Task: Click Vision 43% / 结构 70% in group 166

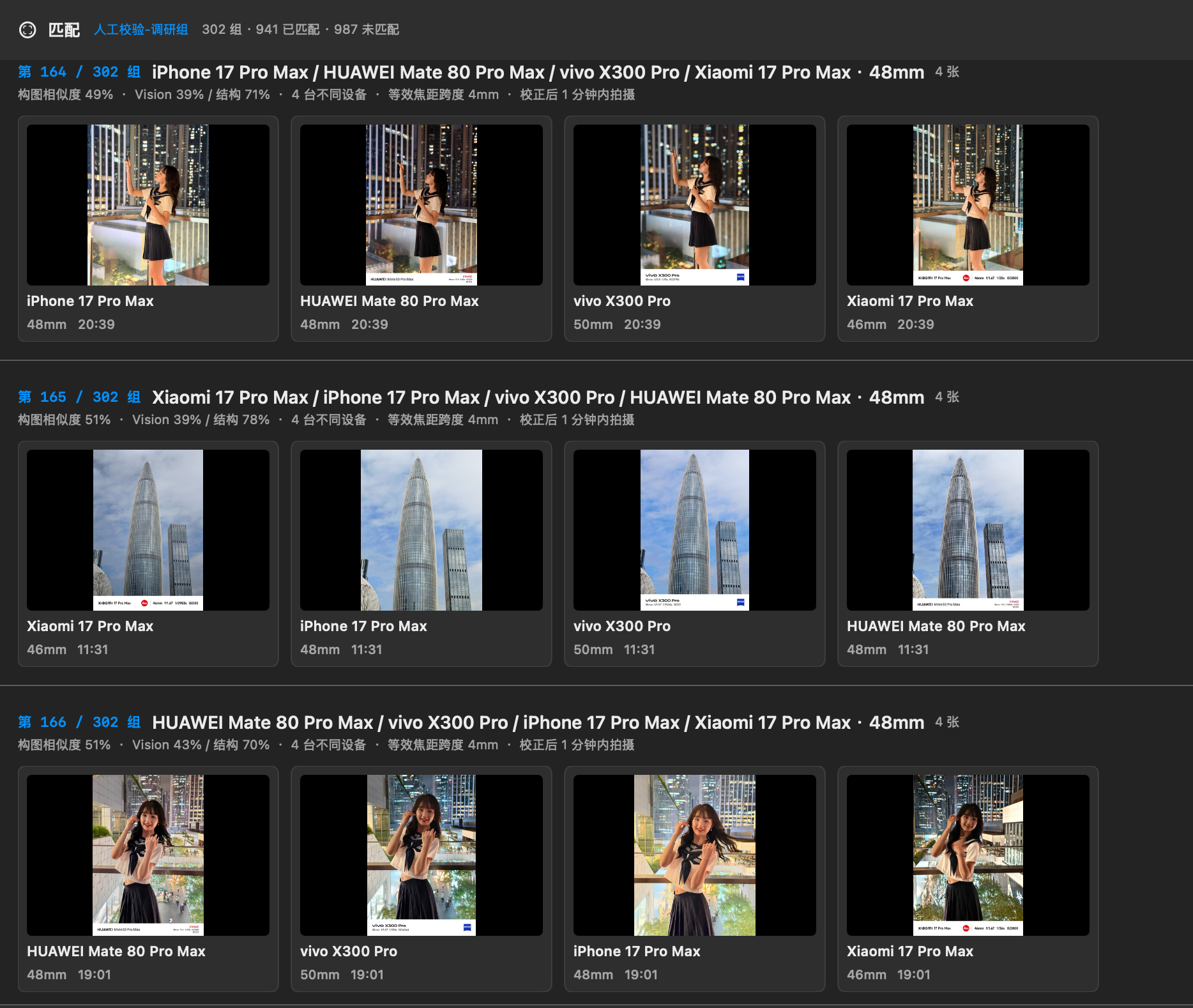Action: (x=201, y=745)
